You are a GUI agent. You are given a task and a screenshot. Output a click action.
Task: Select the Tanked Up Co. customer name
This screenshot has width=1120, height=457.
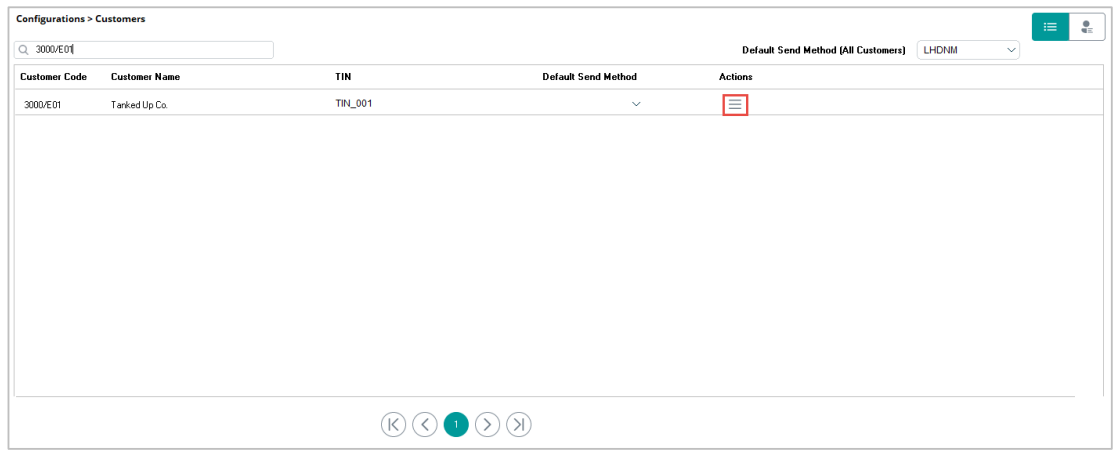[139, 104]
